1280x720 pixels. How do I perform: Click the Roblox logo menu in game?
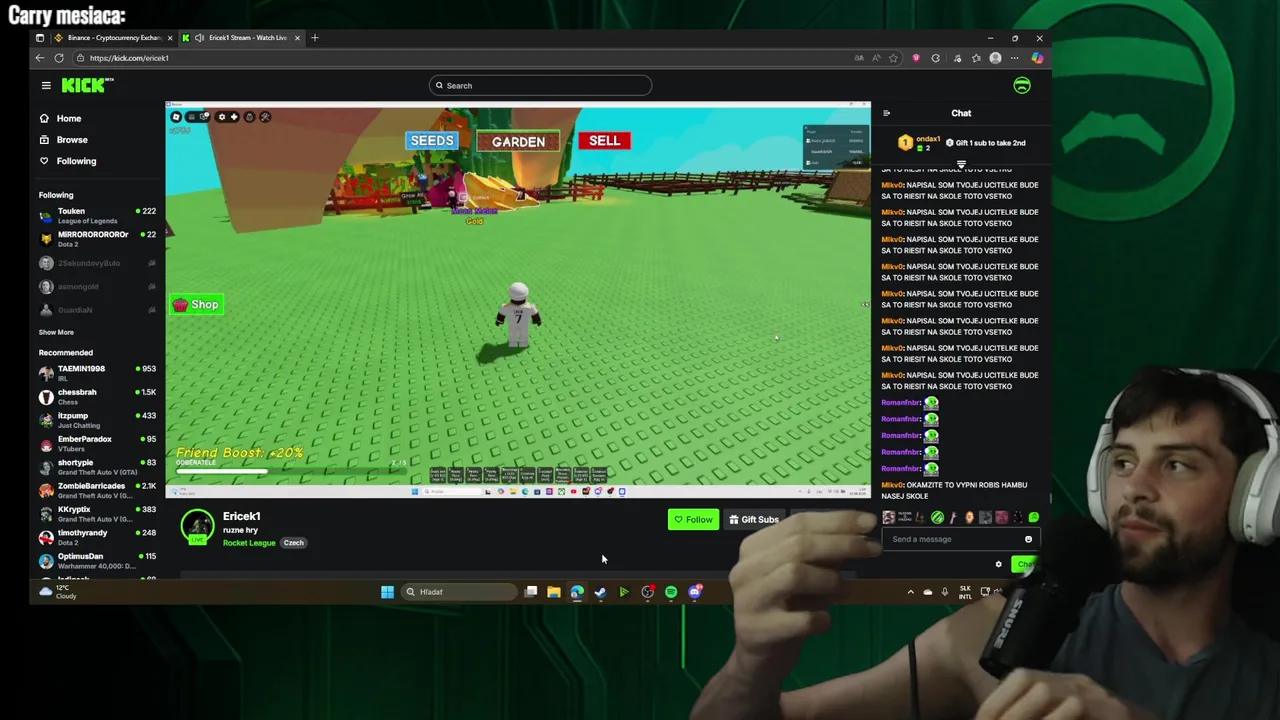[x=176, y=117]
